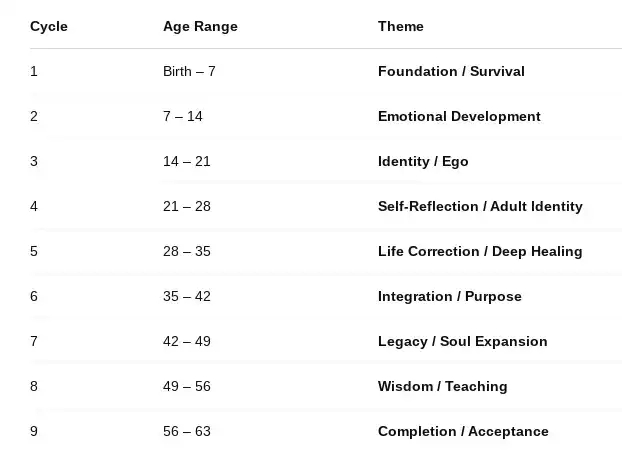
Task: Click Life Correction / Deep Healing text
Action: coord(480,251)
